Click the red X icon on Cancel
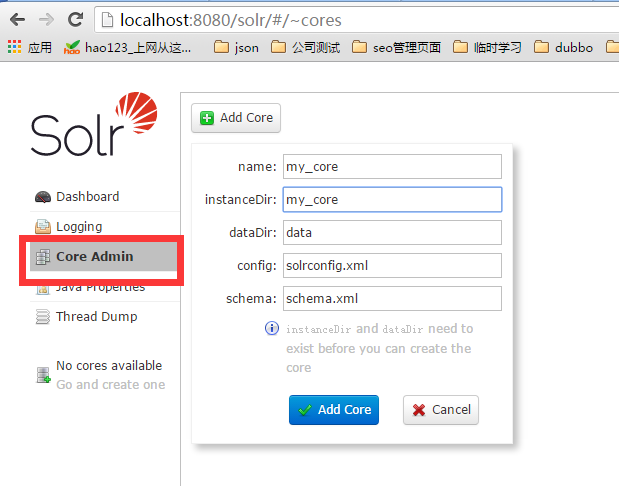The height and width of the screenshot is (486, 619). [x=419, y=410]
